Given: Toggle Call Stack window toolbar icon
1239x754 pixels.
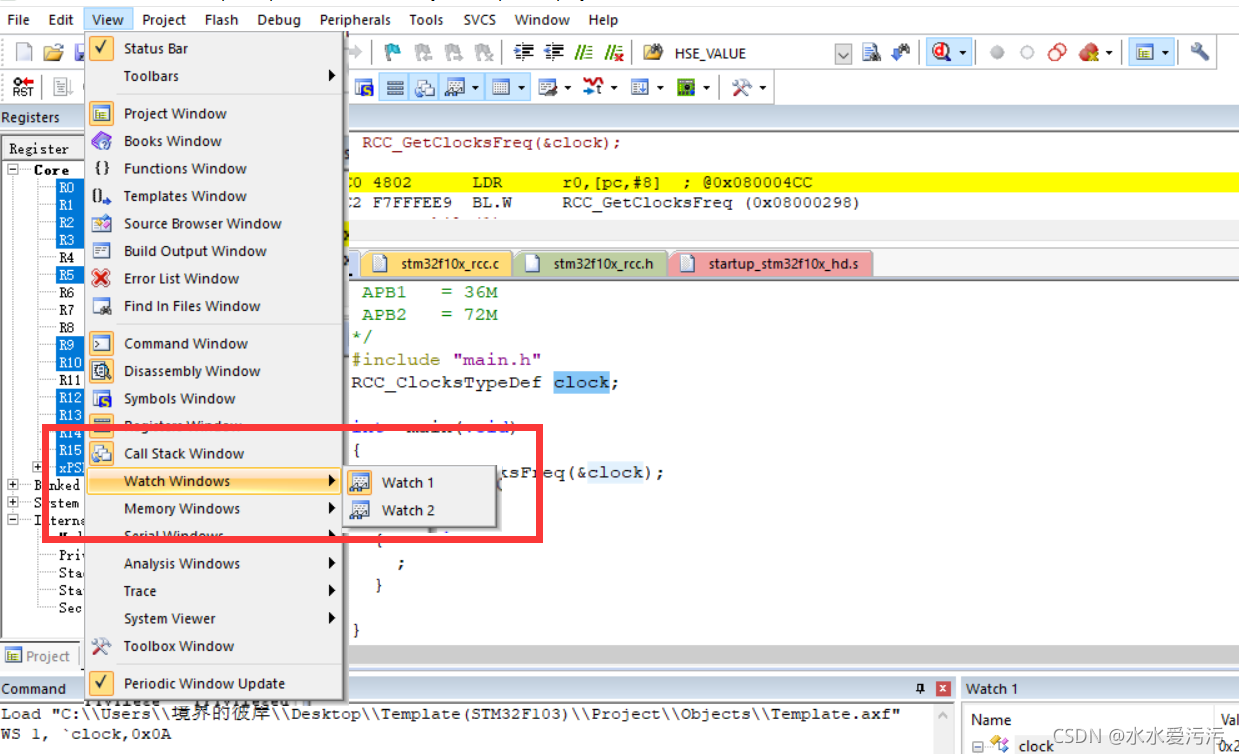Looking at the screenshot, I should point(425,88).
